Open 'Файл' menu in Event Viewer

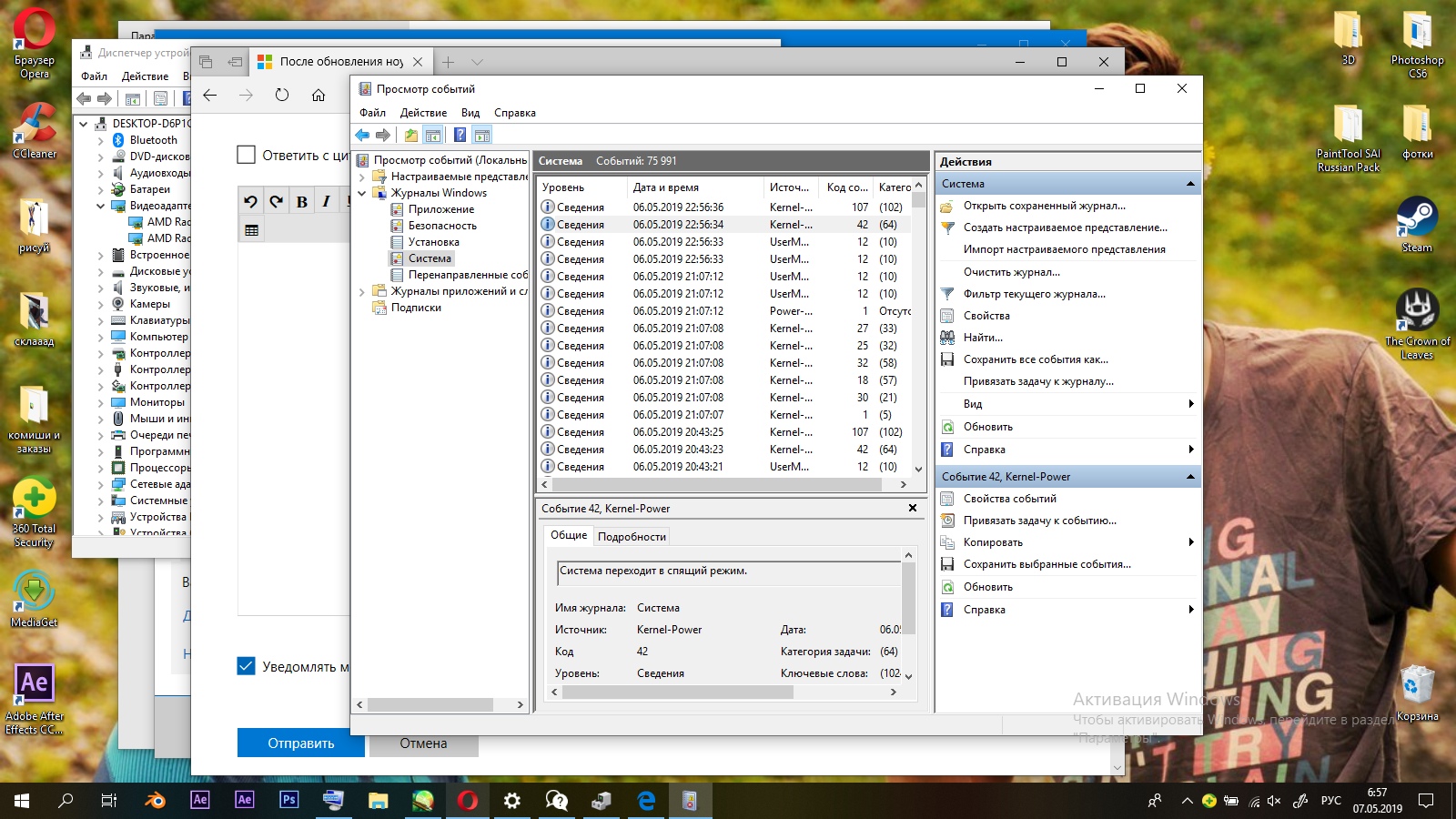372,113
